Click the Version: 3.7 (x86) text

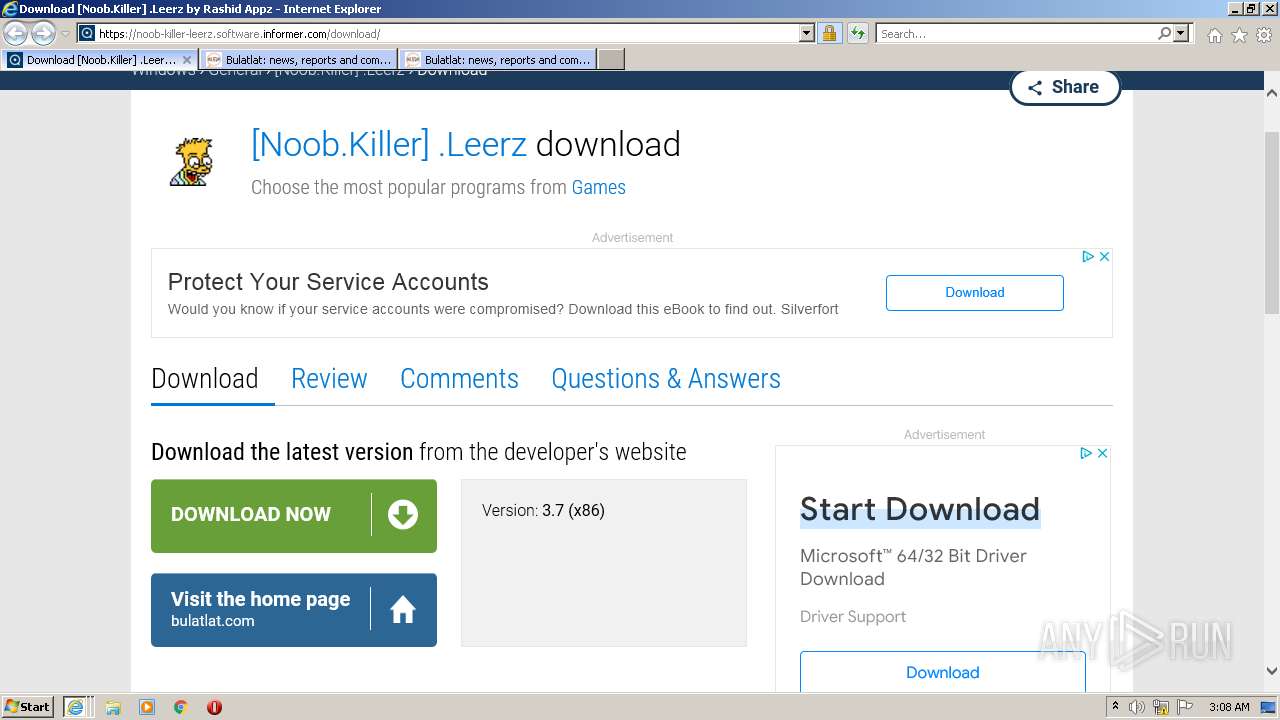tap(543, 511)
